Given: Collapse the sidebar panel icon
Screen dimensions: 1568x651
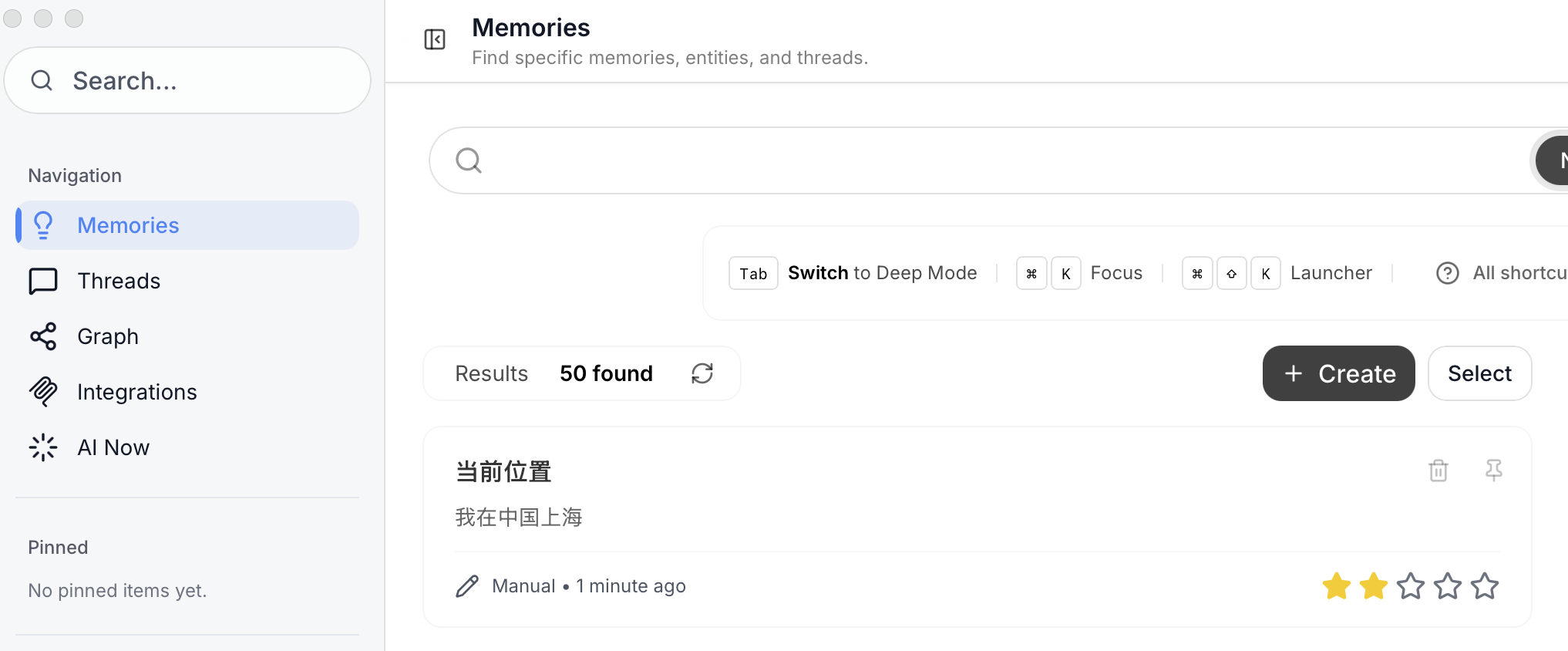Looking at the screenshot, I should point(435,39).
